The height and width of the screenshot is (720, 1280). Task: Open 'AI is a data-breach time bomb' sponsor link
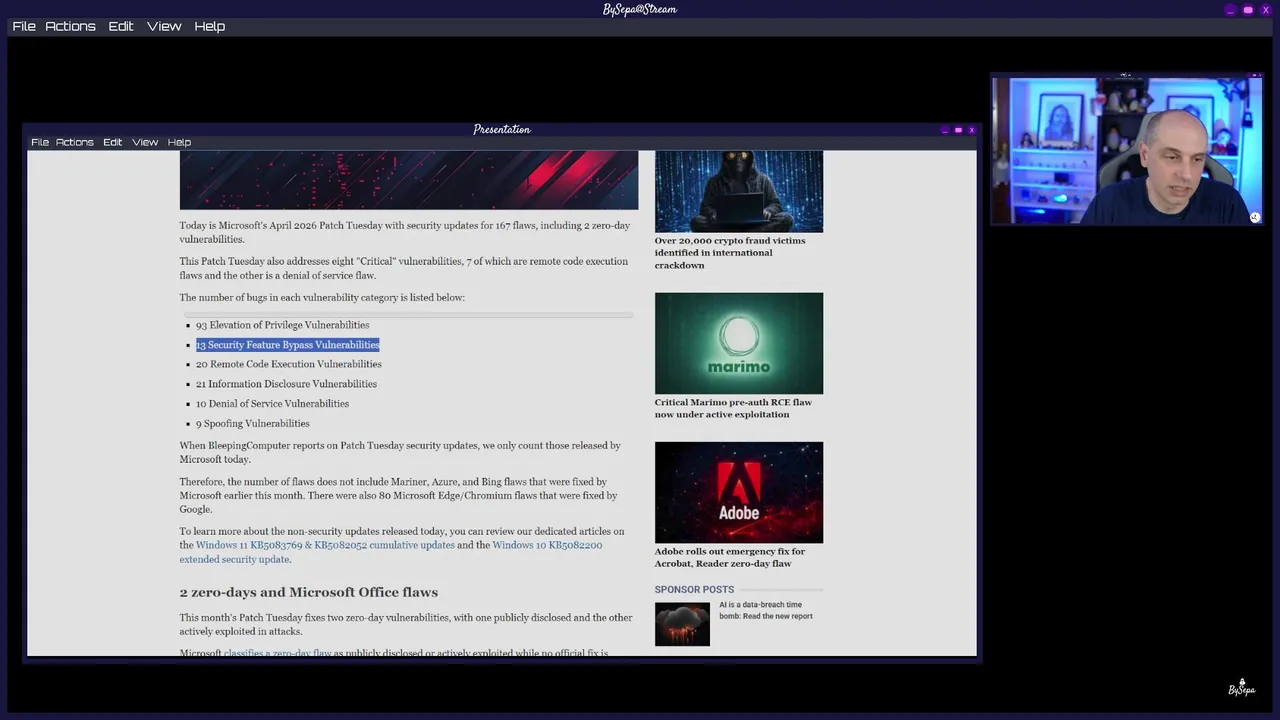click(x=766, y=610)
